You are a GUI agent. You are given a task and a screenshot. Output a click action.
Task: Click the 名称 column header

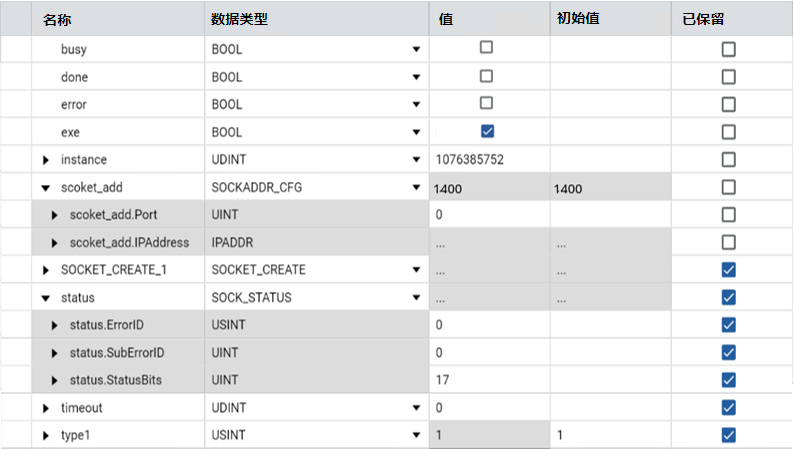pos(58,19)
